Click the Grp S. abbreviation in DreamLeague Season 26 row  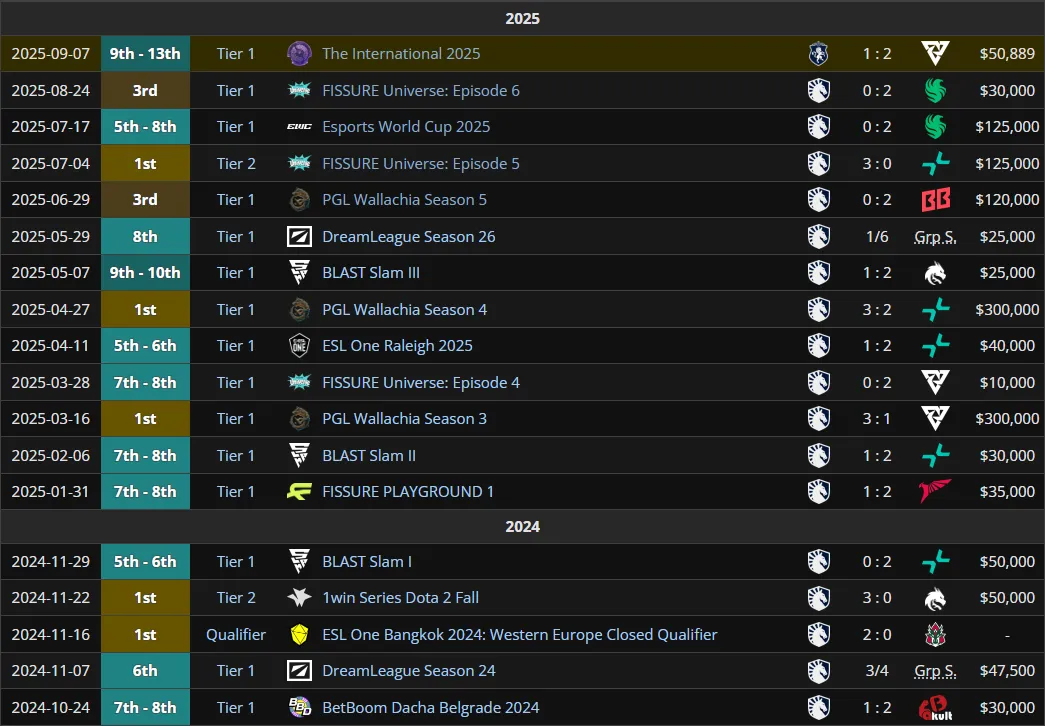[x=935, y=237]
